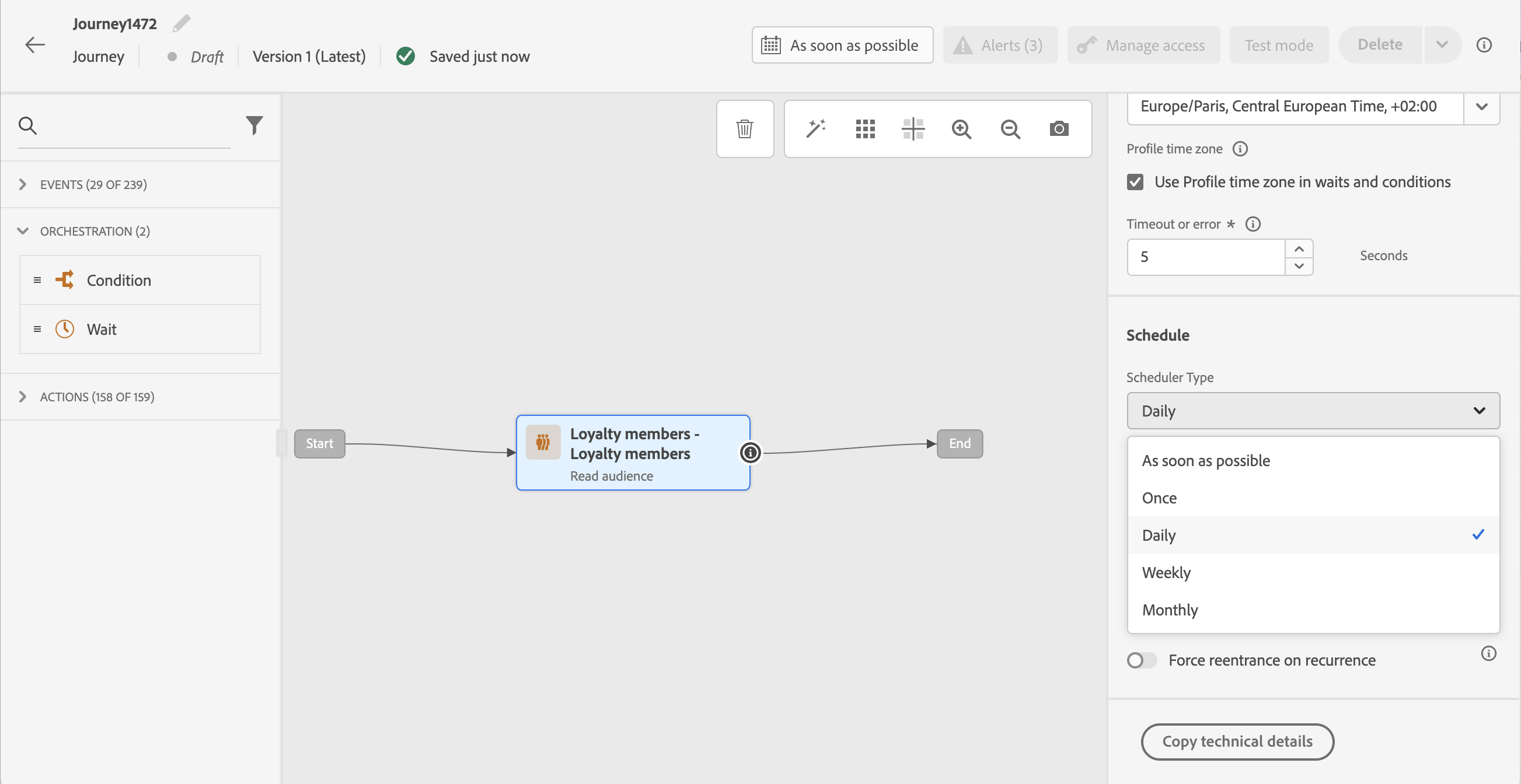The image size is (1521, 784).
Task: Select Weekly from scheduler options
Action: [1166, 572]
